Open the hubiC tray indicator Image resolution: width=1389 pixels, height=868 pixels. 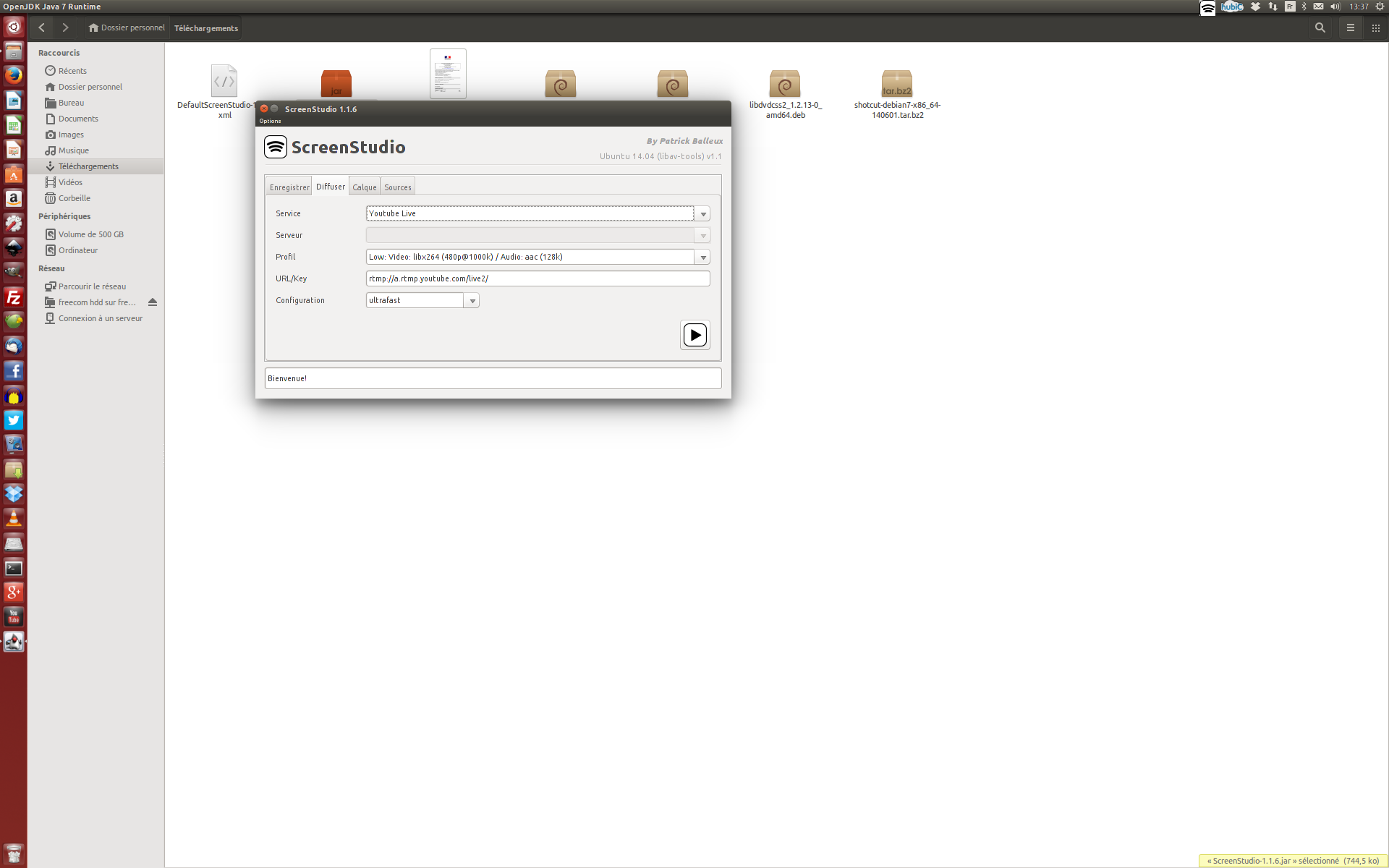(1232, 7)
